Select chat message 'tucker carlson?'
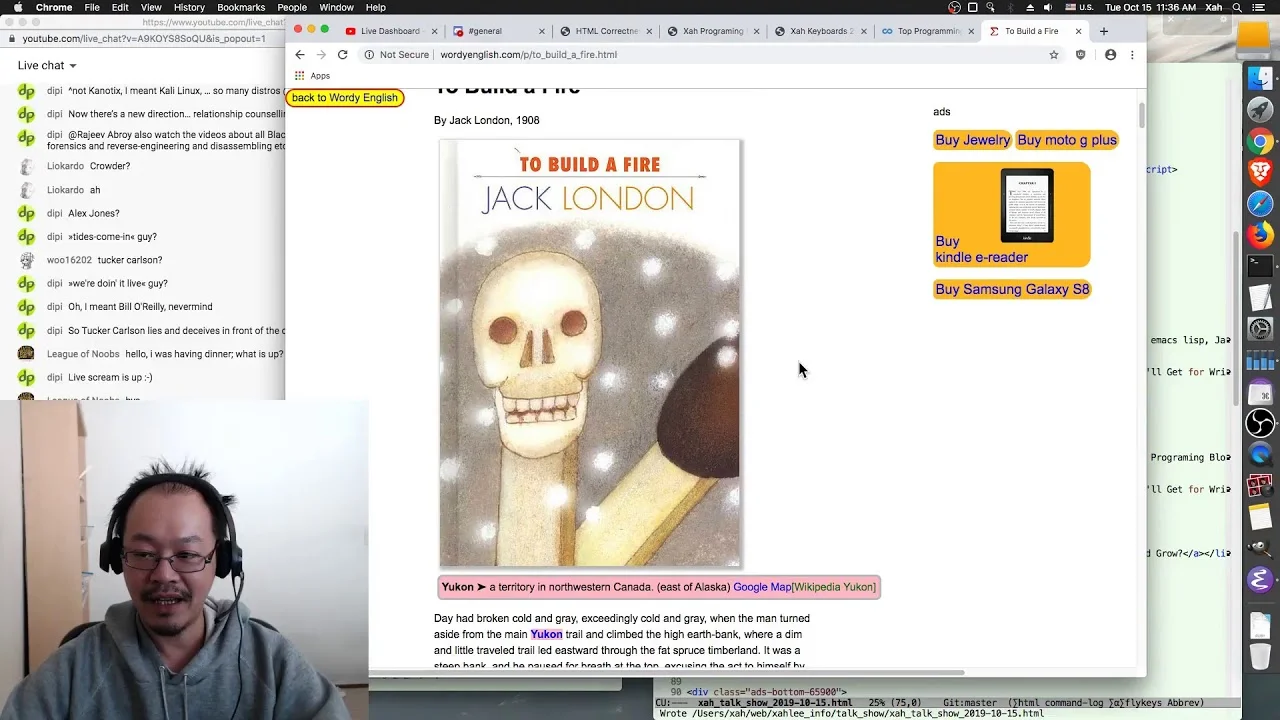1280x720 pixels. (130, 260)
